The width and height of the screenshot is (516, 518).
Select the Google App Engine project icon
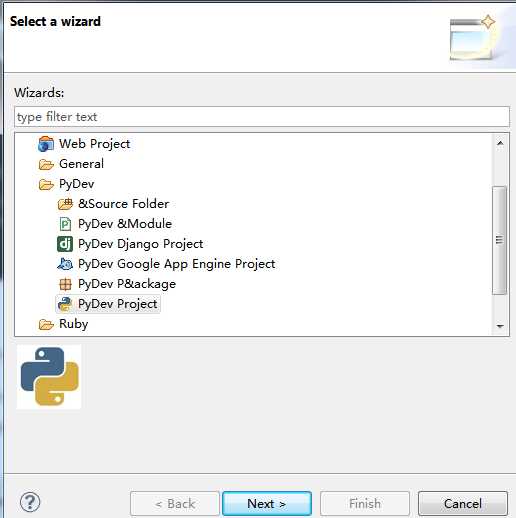point(65,264)
